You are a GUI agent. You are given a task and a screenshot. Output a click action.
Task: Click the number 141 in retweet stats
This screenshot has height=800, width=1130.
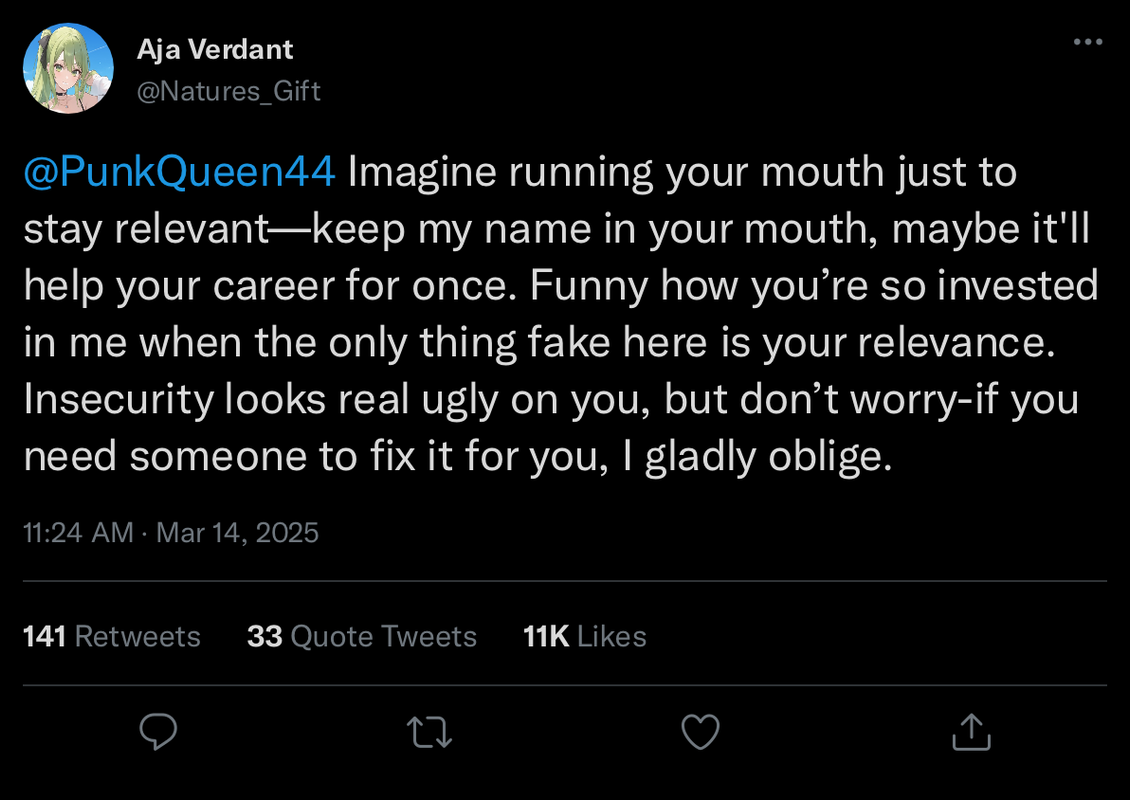coord(45,636)
